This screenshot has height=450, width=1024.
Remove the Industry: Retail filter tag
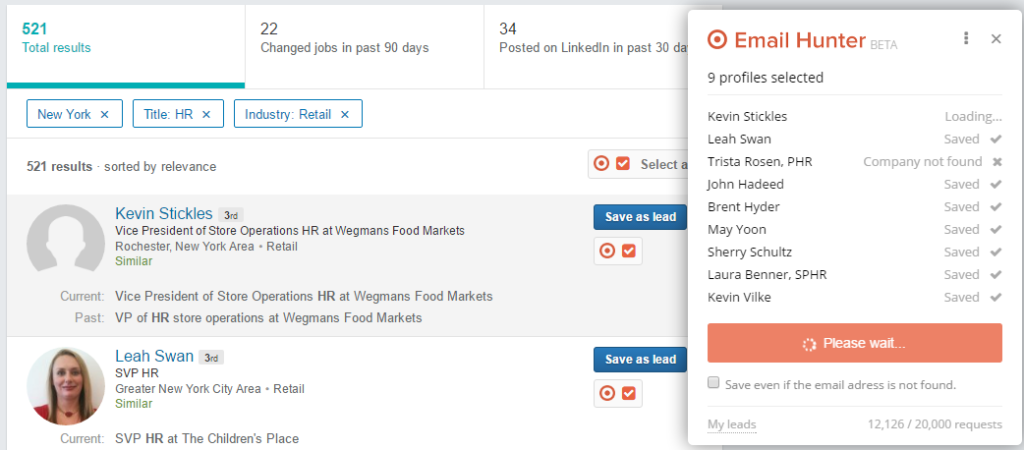click(345, 114)
